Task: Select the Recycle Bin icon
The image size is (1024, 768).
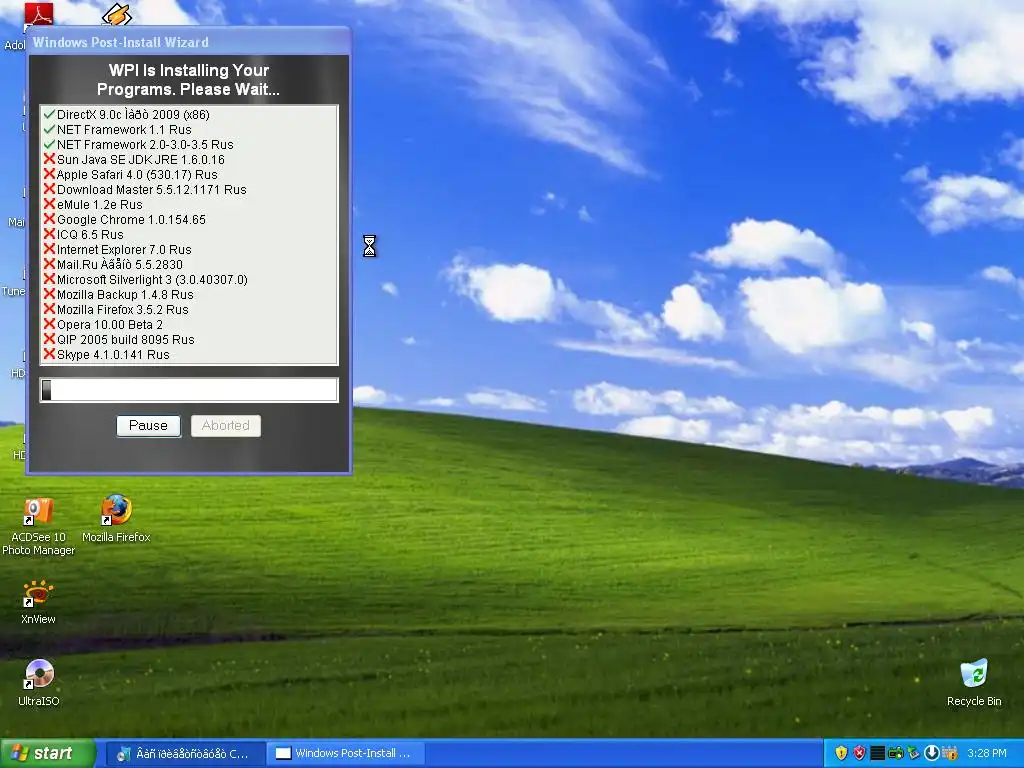Action: 974,683
